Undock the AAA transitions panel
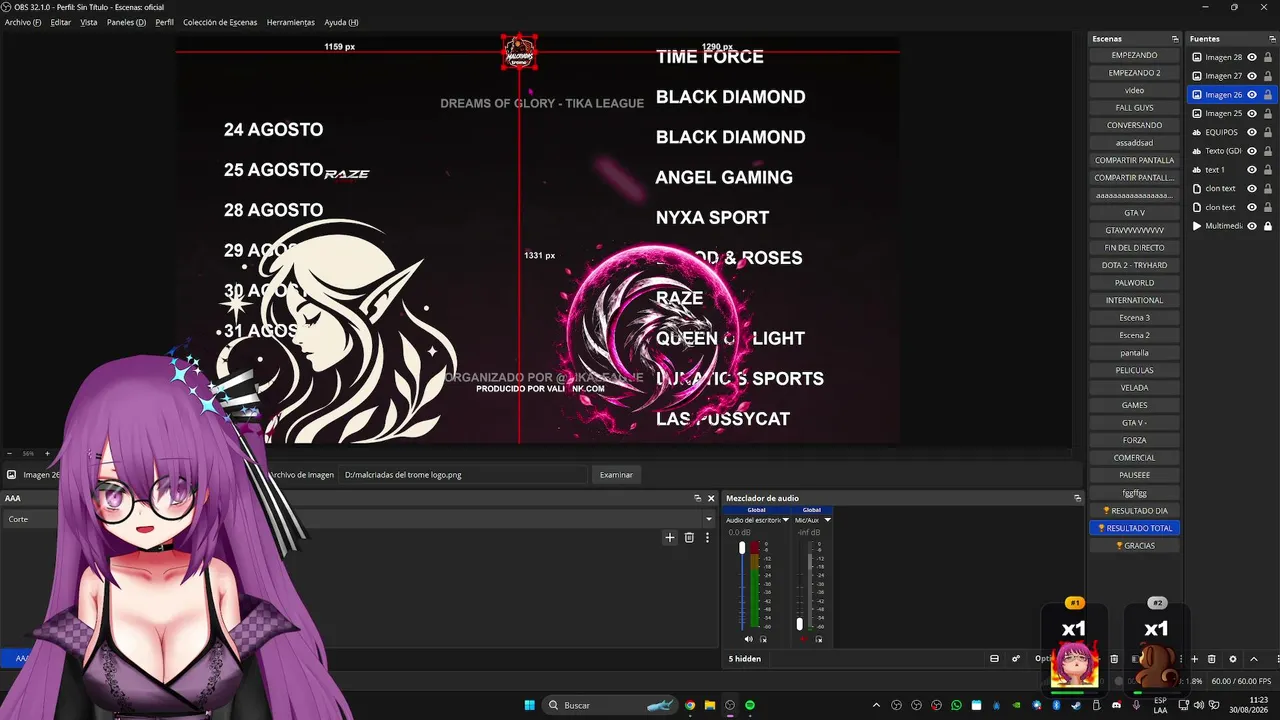 [x=697, y=498]
